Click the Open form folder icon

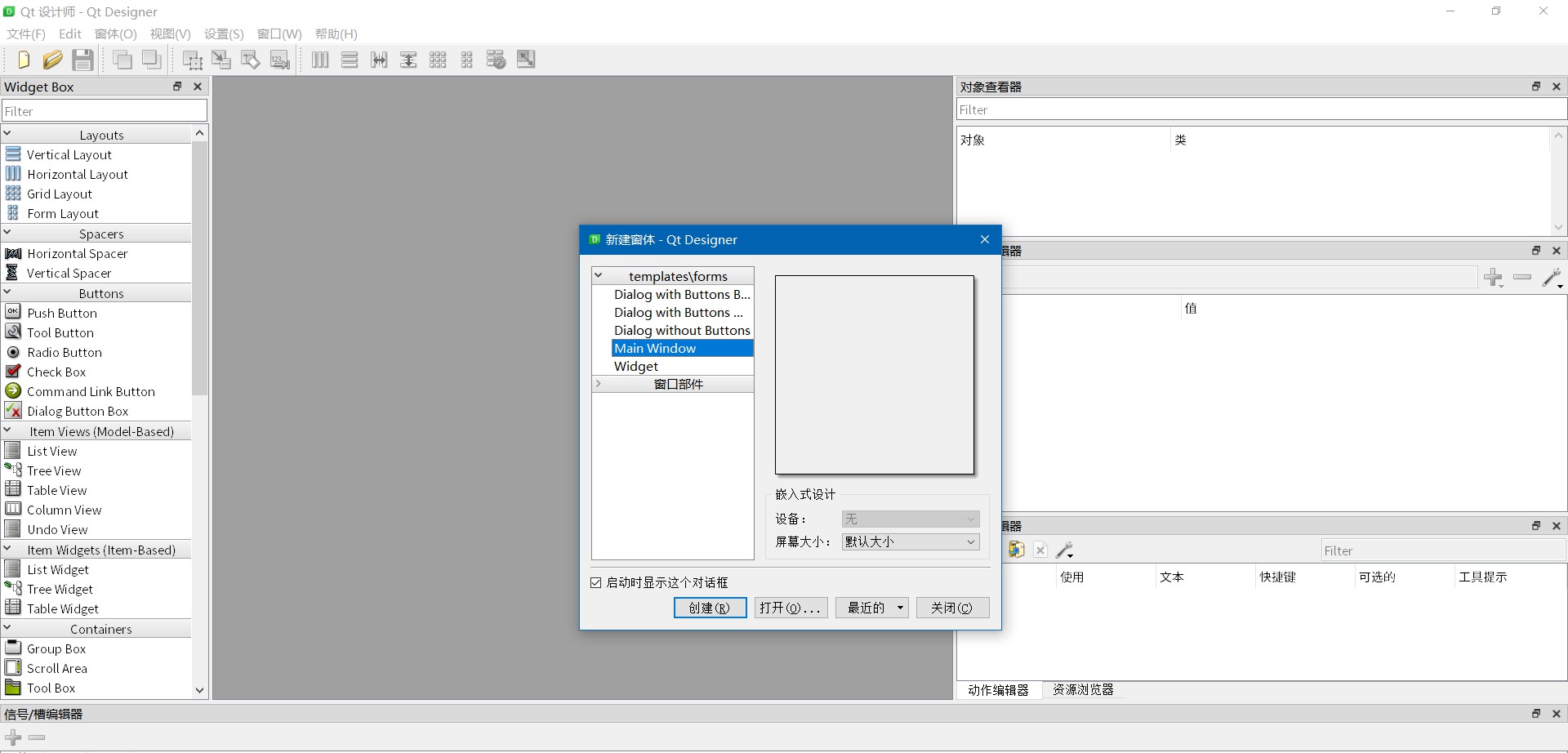(52, 60)
